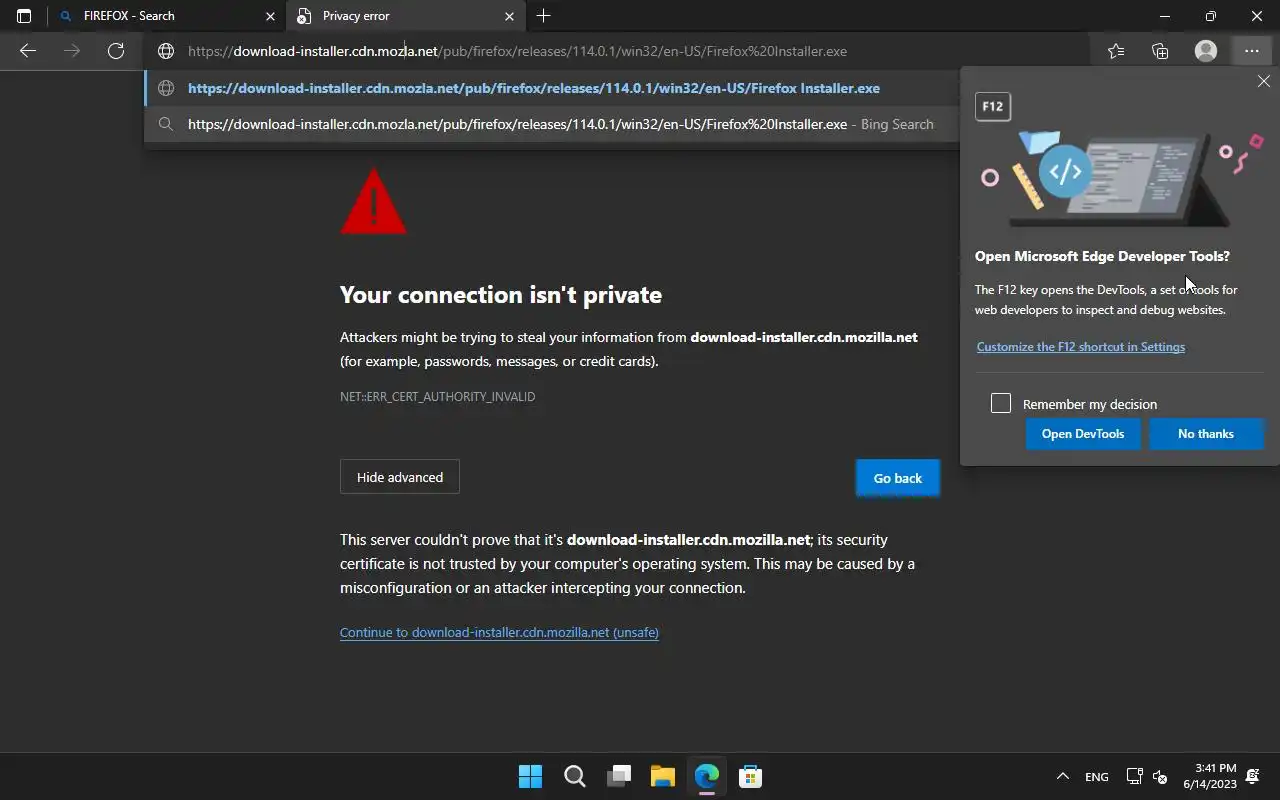Click the No thanks button
The width and height of the screenshot is (1280, 800).
pyautogui.click(x=1206, y=434)
